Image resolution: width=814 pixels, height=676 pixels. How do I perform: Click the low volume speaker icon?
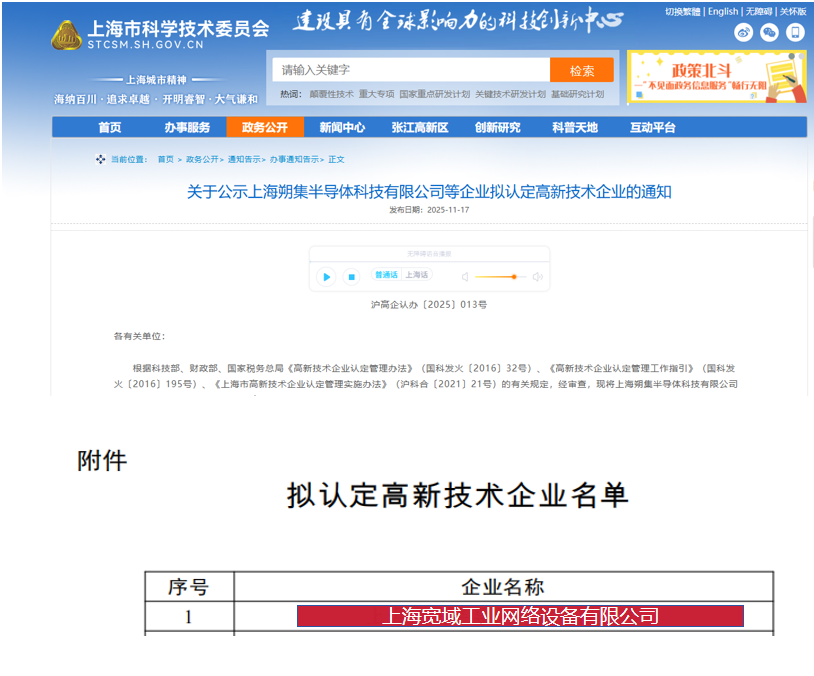click(465, 276)
